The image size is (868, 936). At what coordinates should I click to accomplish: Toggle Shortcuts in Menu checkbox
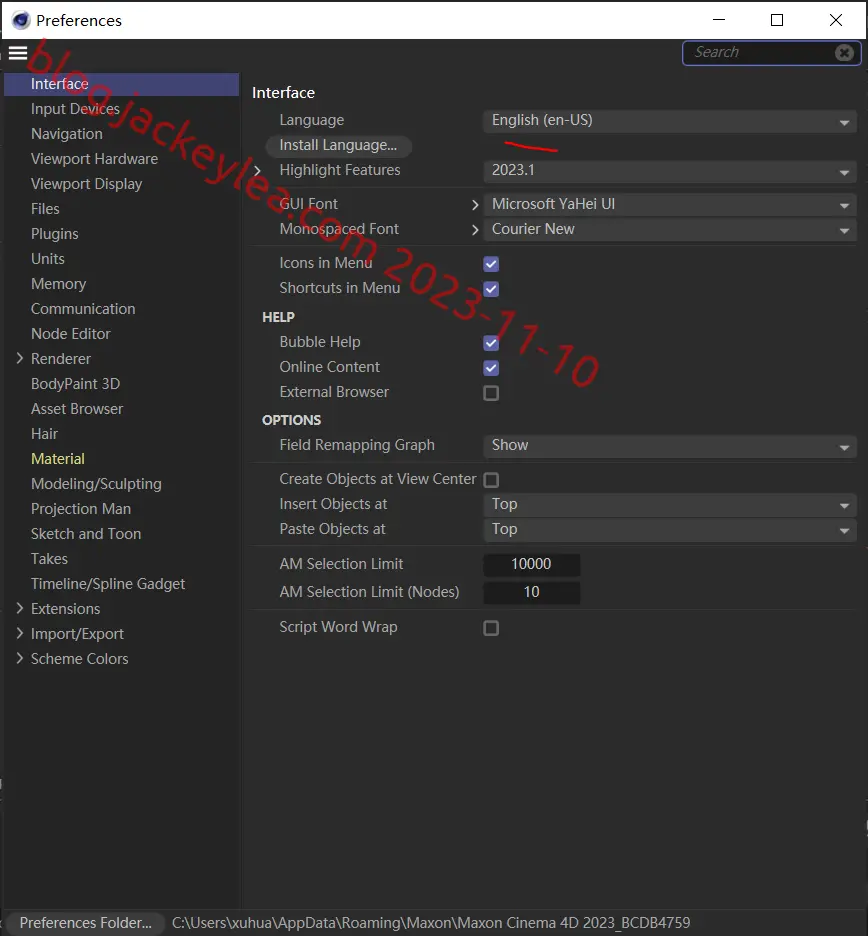(491, 289)
